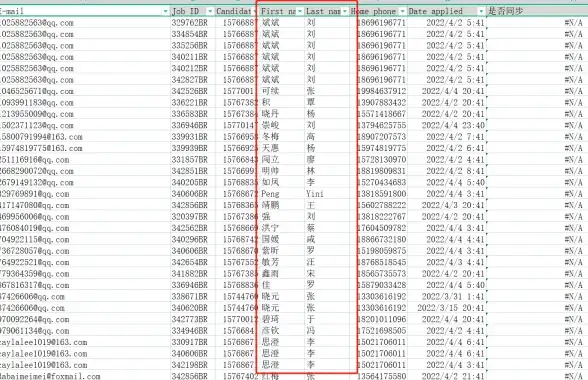Open the Home phone column filter dropdown
The width and height of the screenshot is (588, 380).
402,12
